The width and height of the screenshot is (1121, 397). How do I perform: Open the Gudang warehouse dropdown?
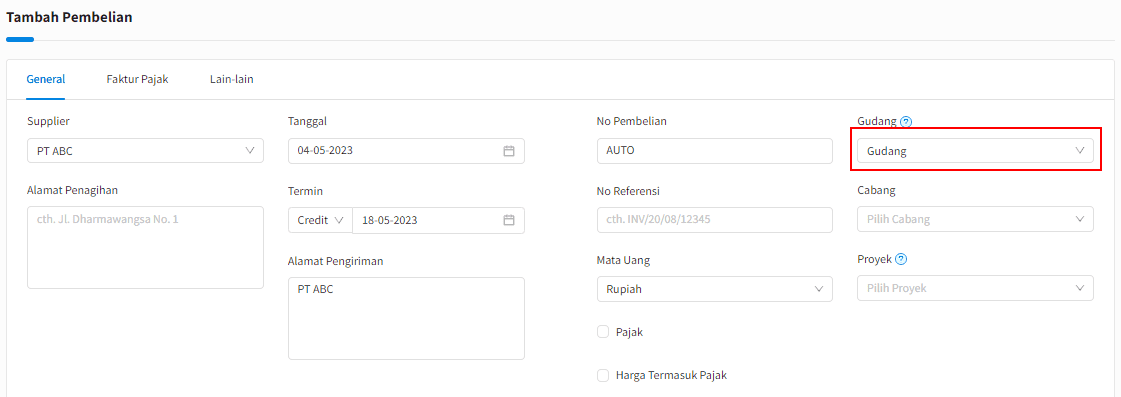pyautogui.click(x=975, y=151)
